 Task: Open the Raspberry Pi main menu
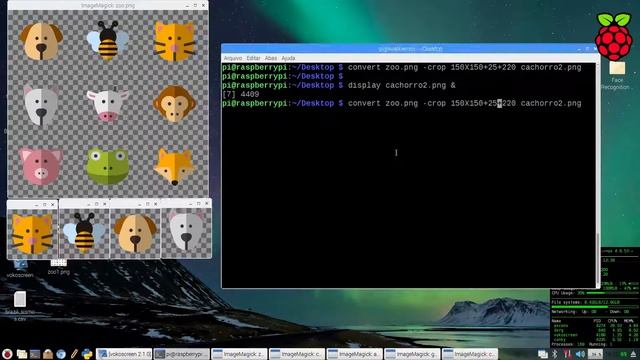(7, 354)
